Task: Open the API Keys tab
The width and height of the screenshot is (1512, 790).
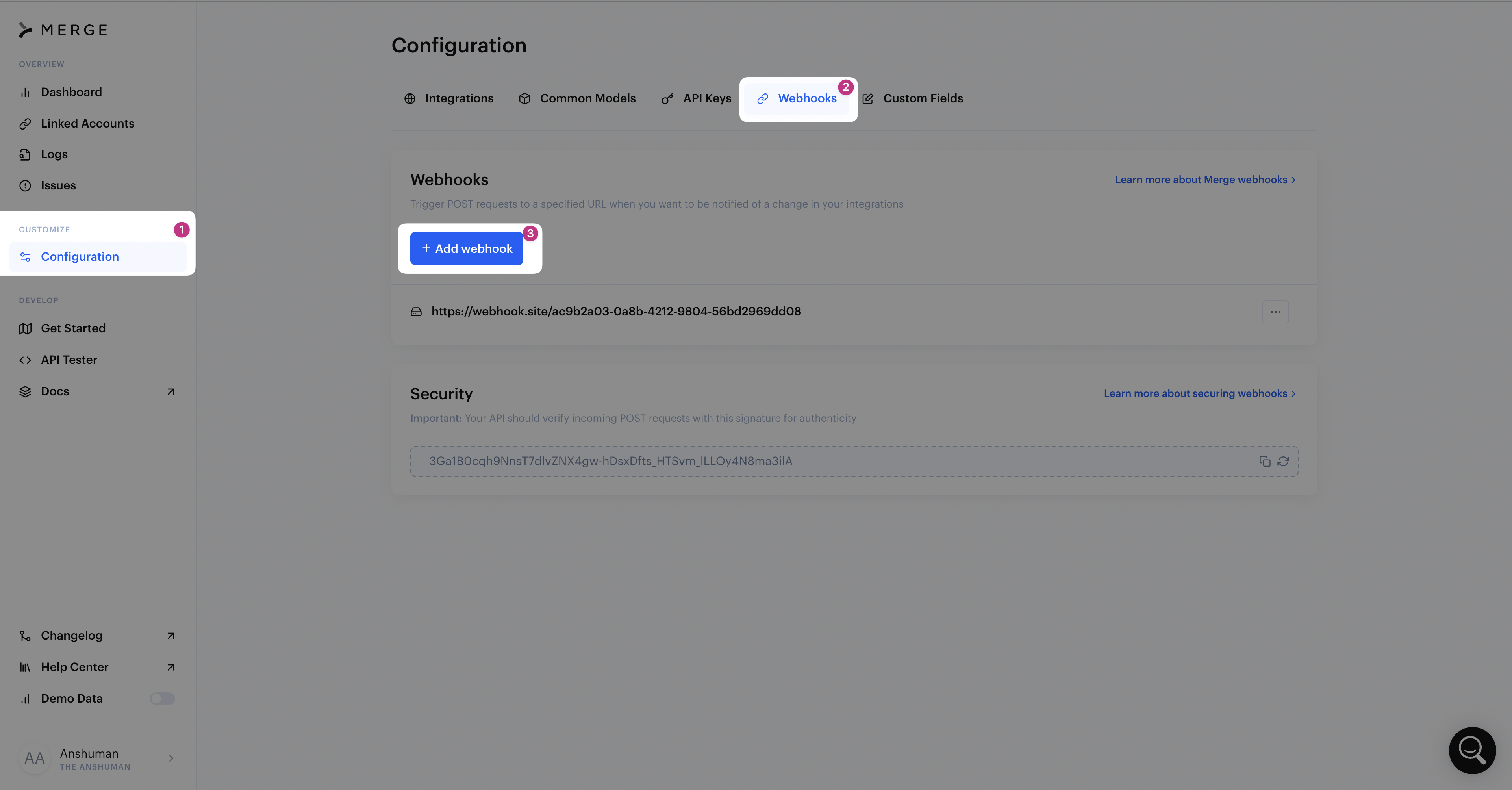Action: tap(696, 98)
